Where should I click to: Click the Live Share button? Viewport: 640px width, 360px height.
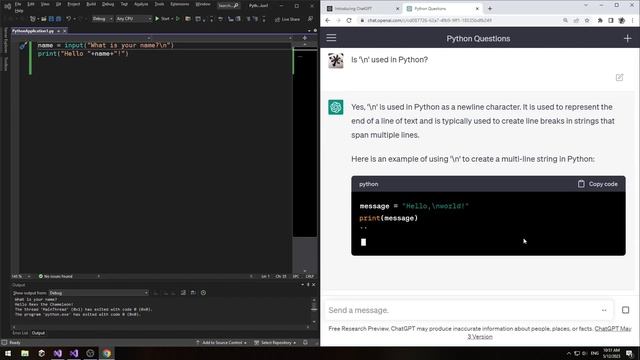[x=287, y=19]
